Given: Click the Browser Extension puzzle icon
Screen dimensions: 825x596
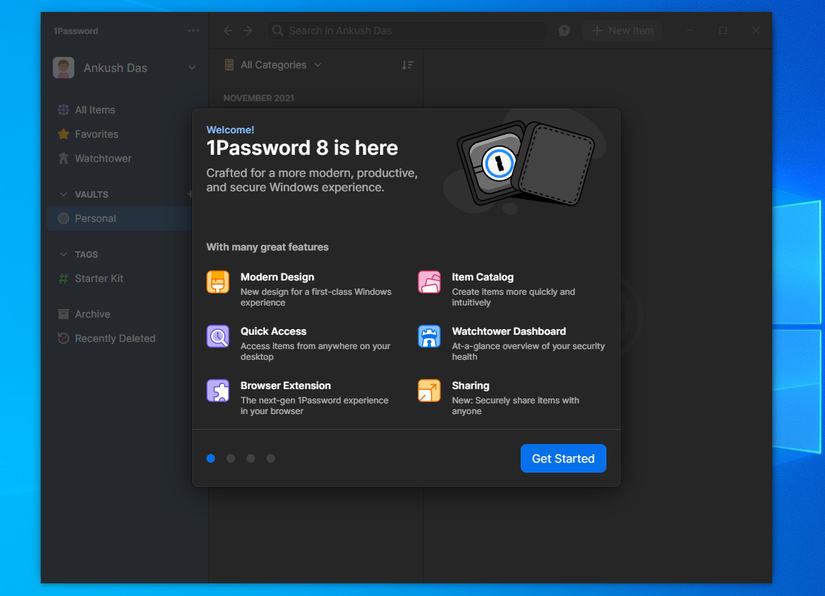Looking at the screenshot, I should coord(218,390).
